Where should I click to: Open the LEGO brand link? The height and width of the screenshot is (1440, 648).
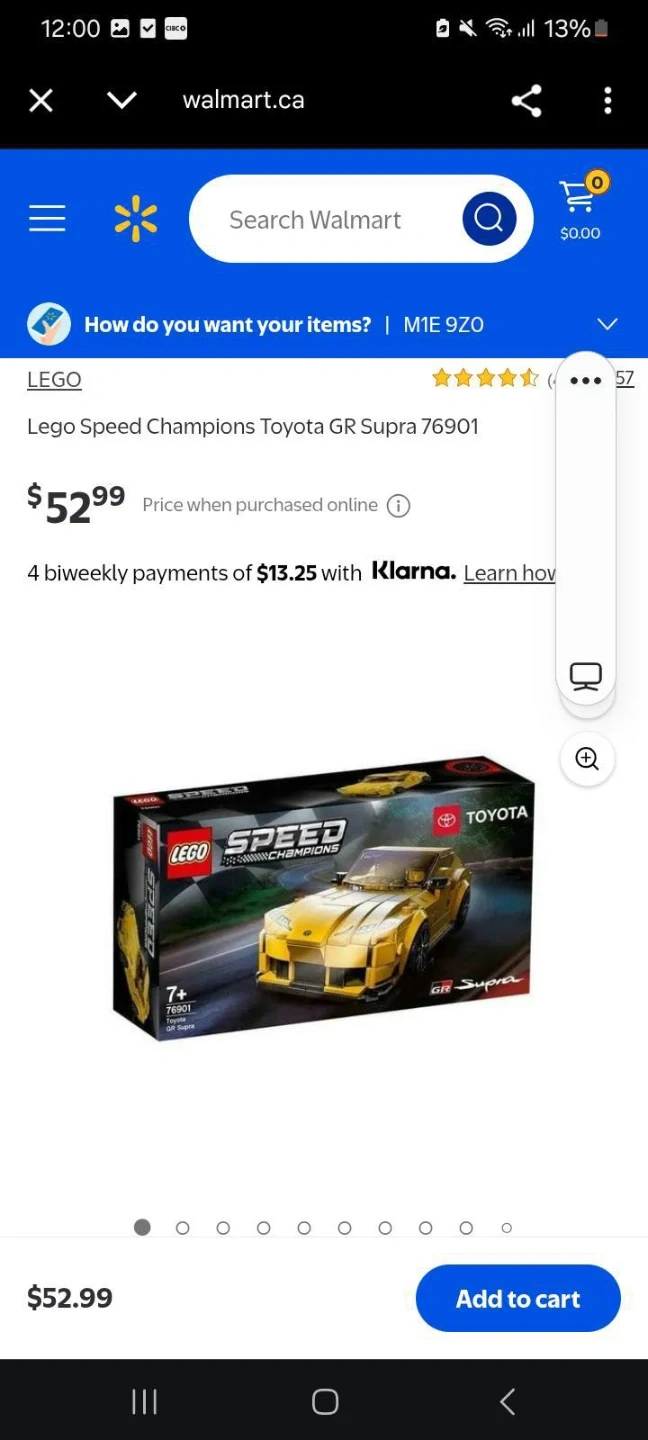[54, 380]
